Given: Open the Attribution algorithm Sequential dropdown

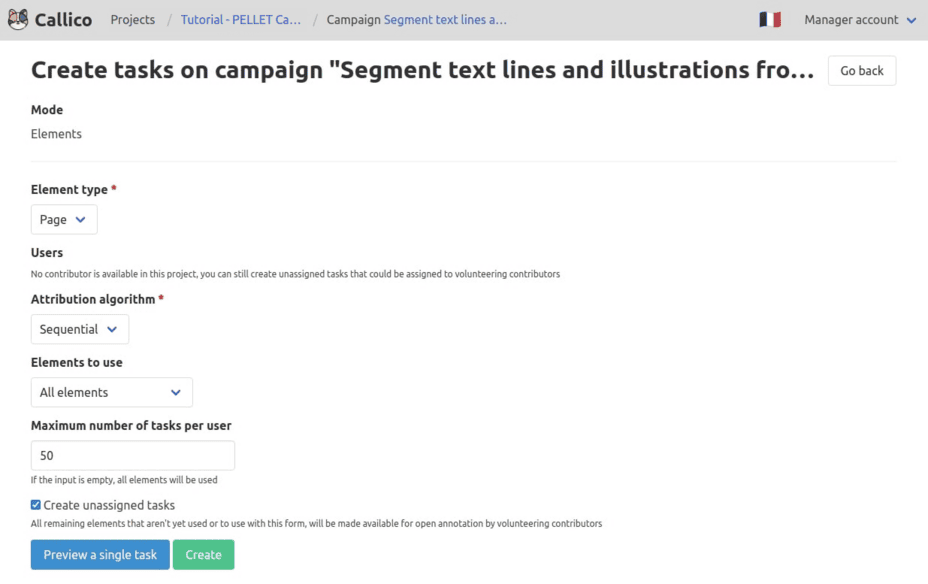Looking at the screenshot, I should pyautogui.click(x=80, y=329).
